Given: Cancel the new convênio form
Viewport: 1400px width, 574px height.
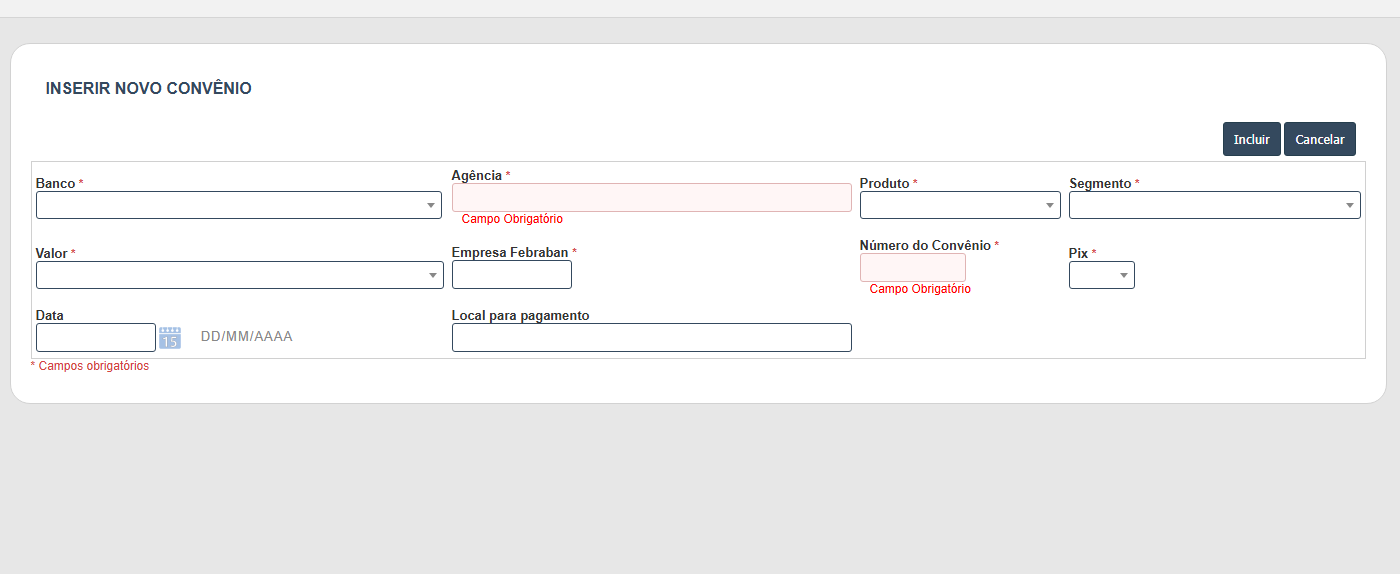Looking at the screenshot, I should click(x=1319, y=139).
